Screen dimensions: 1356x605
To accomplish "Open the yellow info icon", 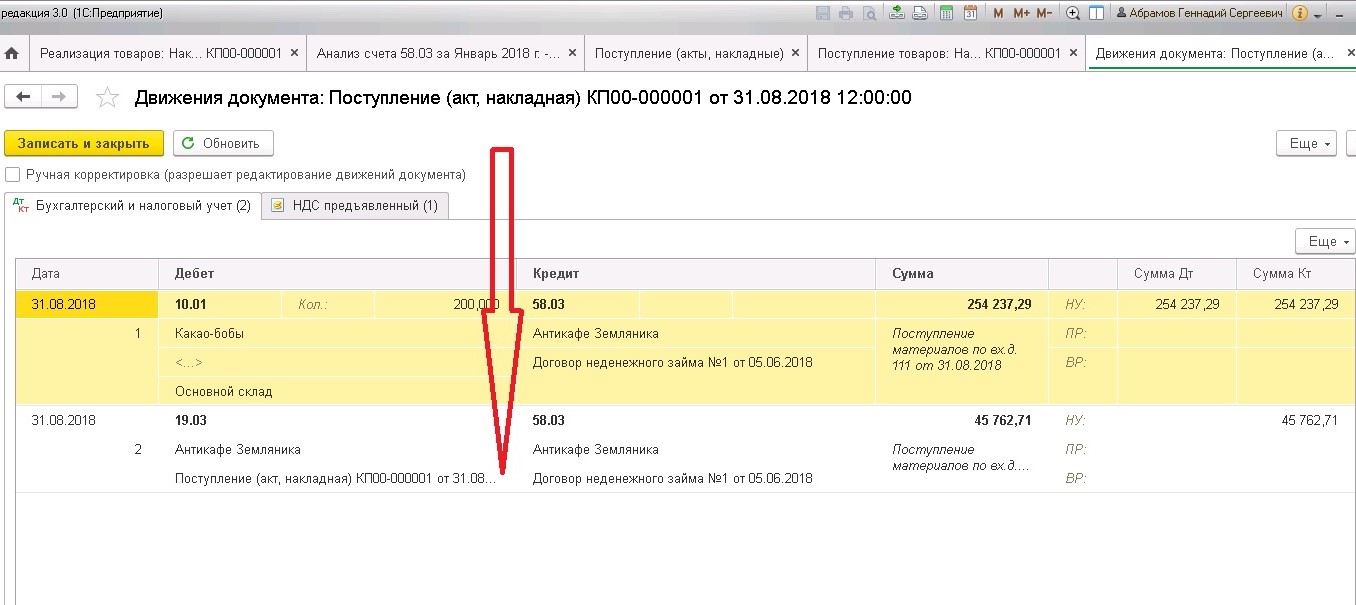I will coord(1300,14).
